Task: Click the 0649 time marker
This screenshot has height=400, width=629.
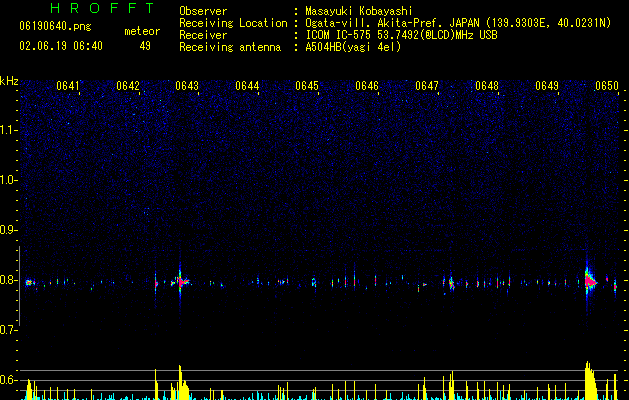Action: 547,86
